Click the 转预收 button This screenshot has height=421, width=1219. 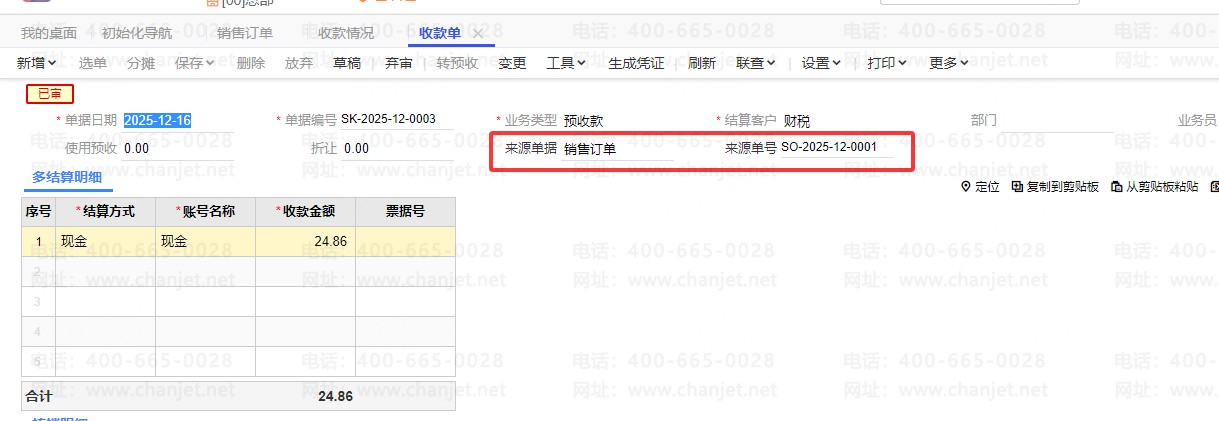(x=458, y=63)
